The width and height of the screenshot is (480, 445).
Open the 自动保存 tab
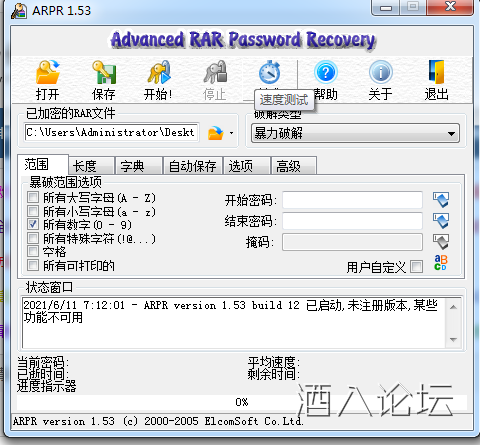(193, 166)
